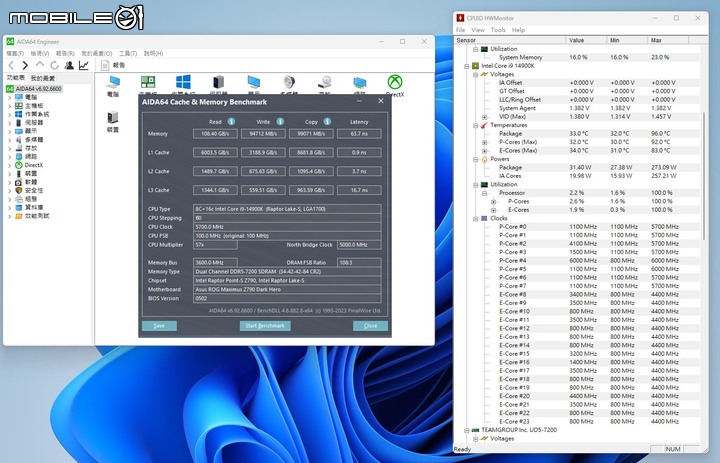This screenshot has width=720, height=463.
Task: Refresh the AIDA64 page with the circular arrow
Action: 54,66
